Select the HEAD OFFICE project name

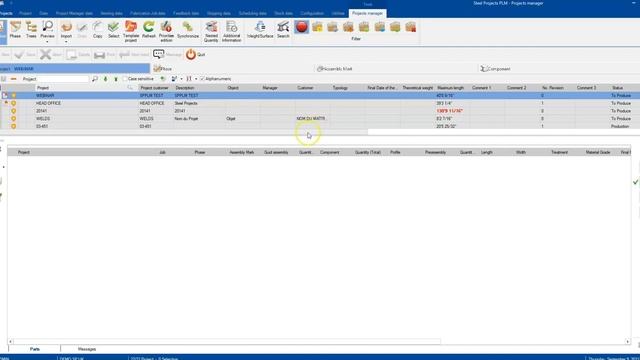48,103
